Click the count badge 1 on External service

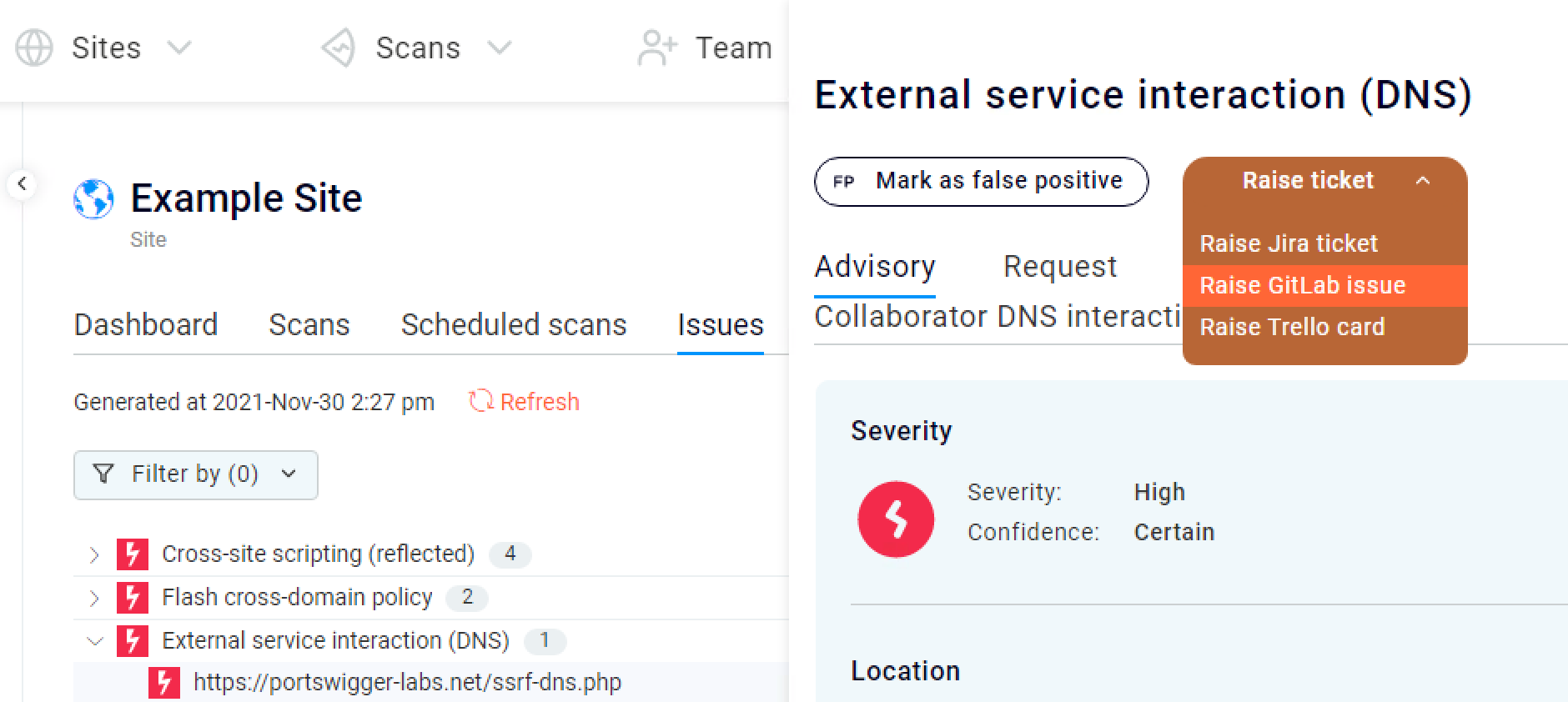tap(545, 641)
